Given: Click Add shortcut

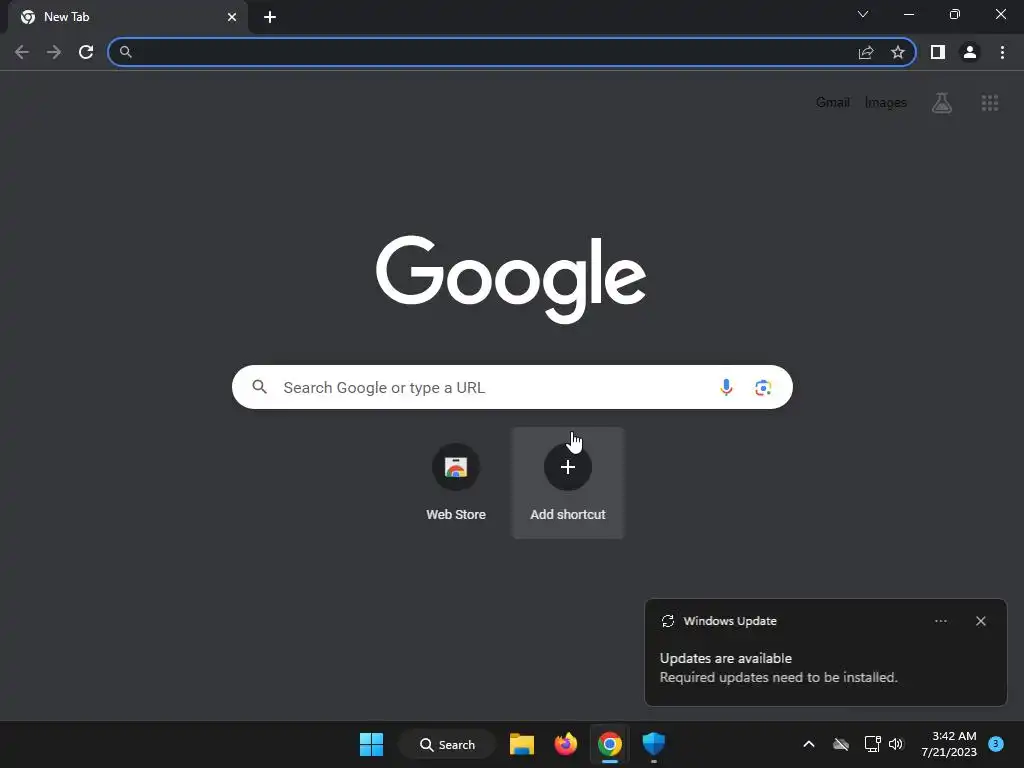Looking at the screenshot, I should (568, 483).
